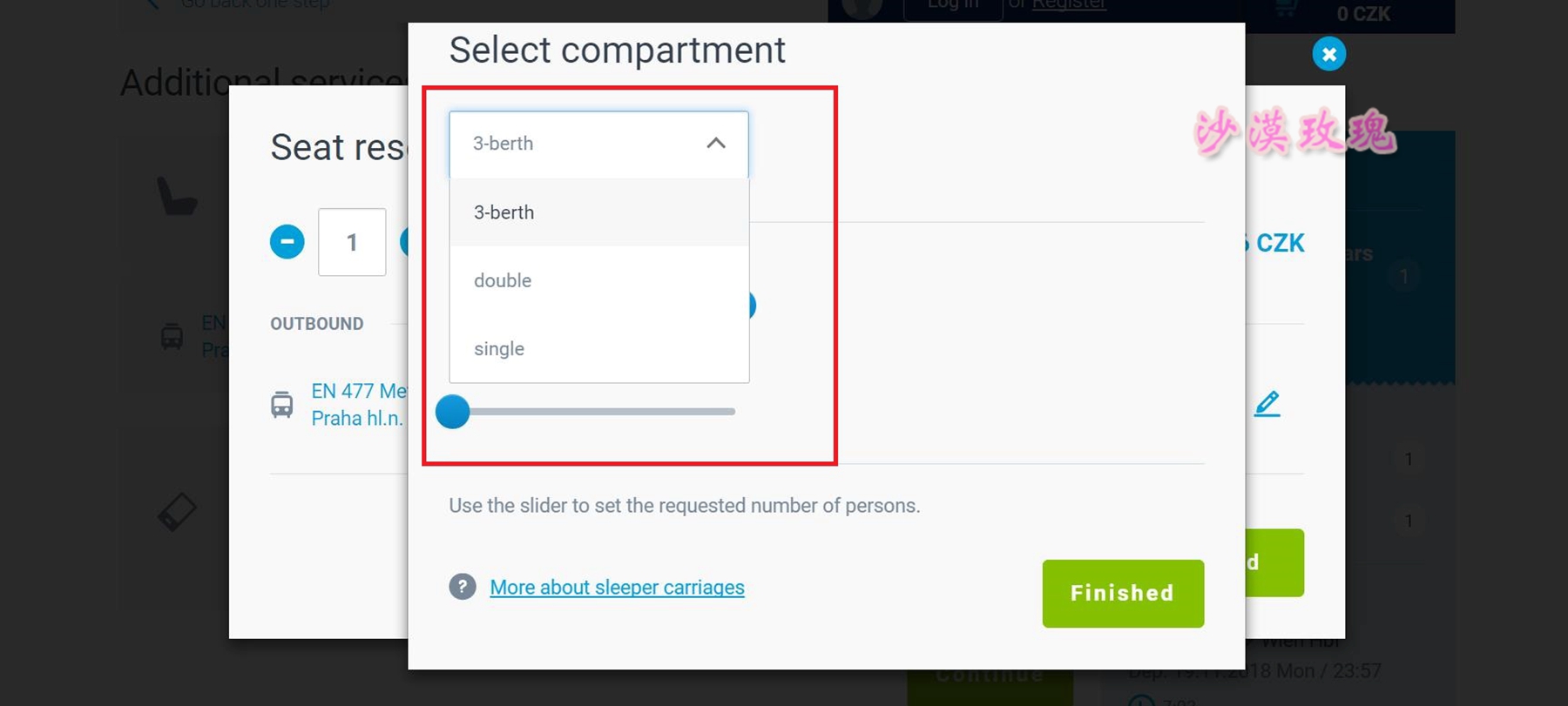Click the Praha hl.n. station link
This screenshot has width=1568, height=706.
pyautogui.click(x=357, y=419)
